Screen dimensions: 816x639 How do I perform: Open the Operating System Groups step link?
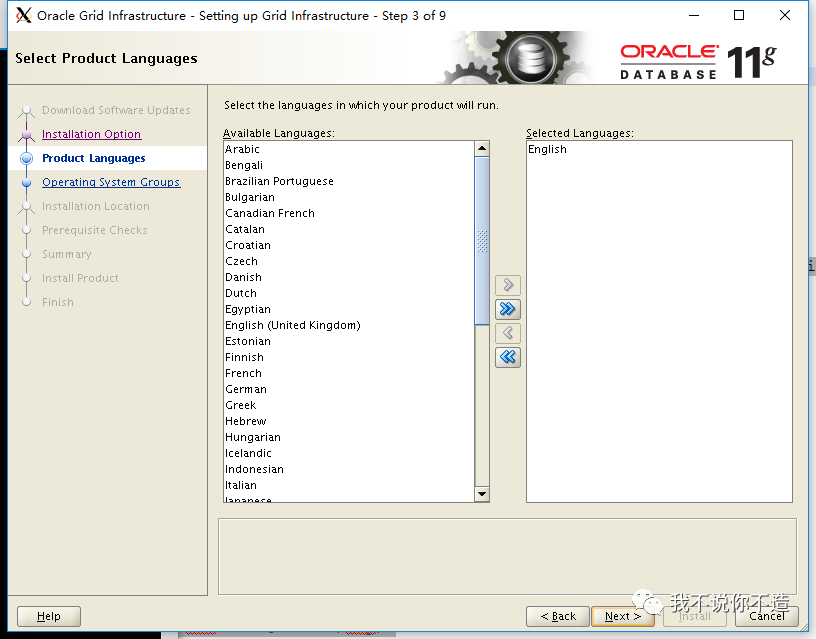(x=111, y=182)
